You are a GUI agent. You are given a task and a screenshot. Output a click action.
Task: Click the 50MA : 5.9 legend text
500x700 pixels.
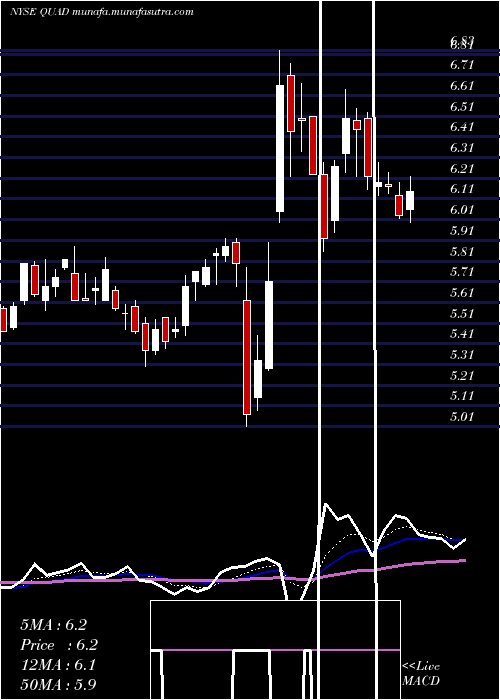[59, 684]
